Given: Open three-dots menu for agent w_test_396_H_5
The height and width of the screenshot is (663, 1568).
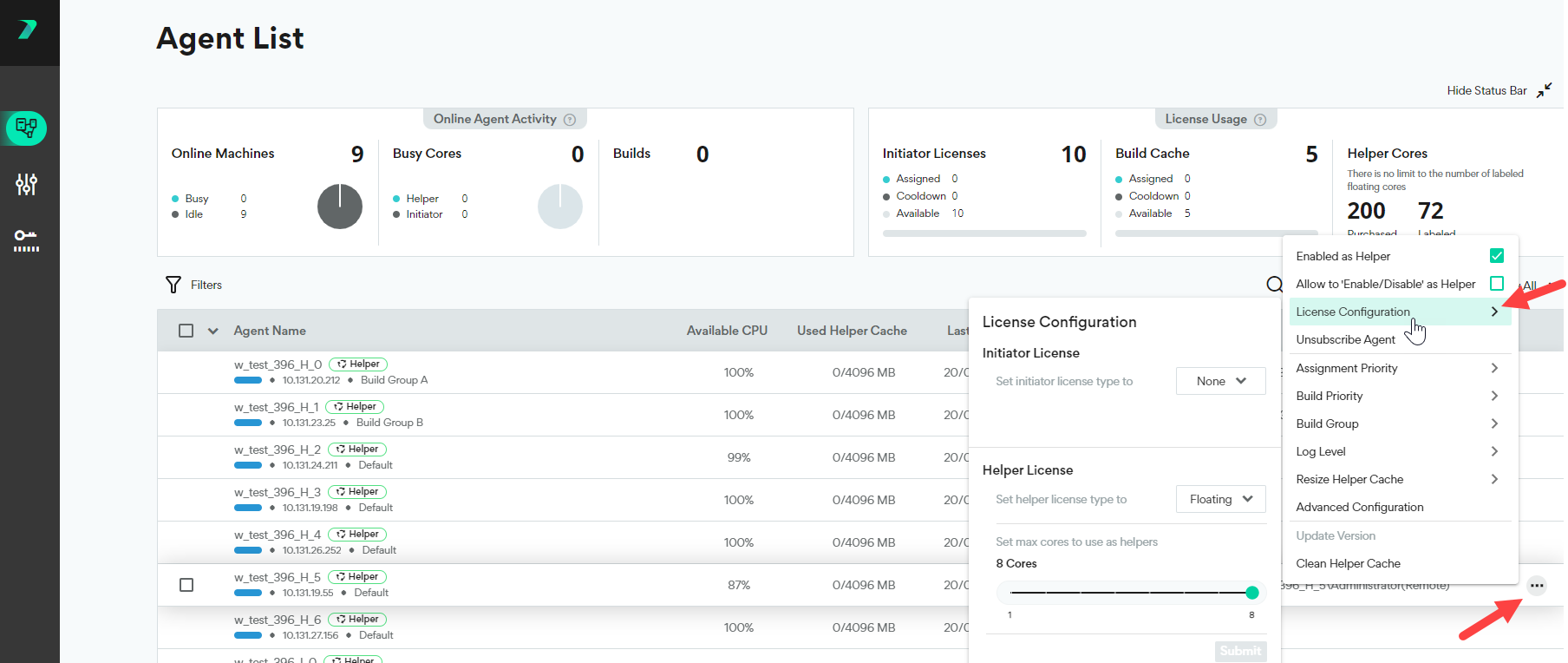Looking at the screenshot, I should pos(1537,586).
